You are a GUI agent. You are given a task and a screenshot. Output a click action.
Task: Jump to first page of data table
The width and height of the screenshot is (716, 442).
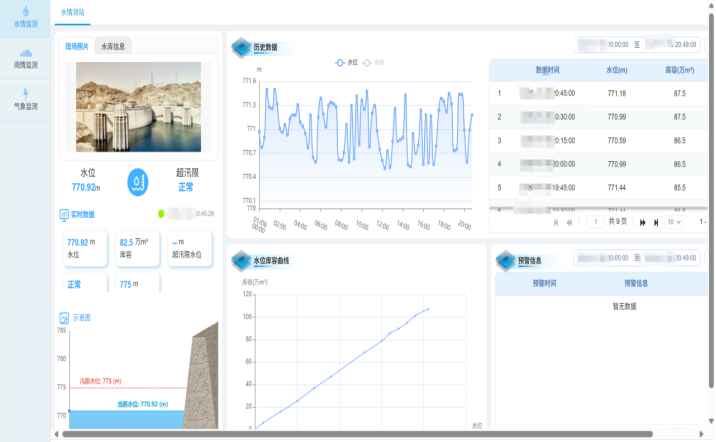(x=554, y=222)
